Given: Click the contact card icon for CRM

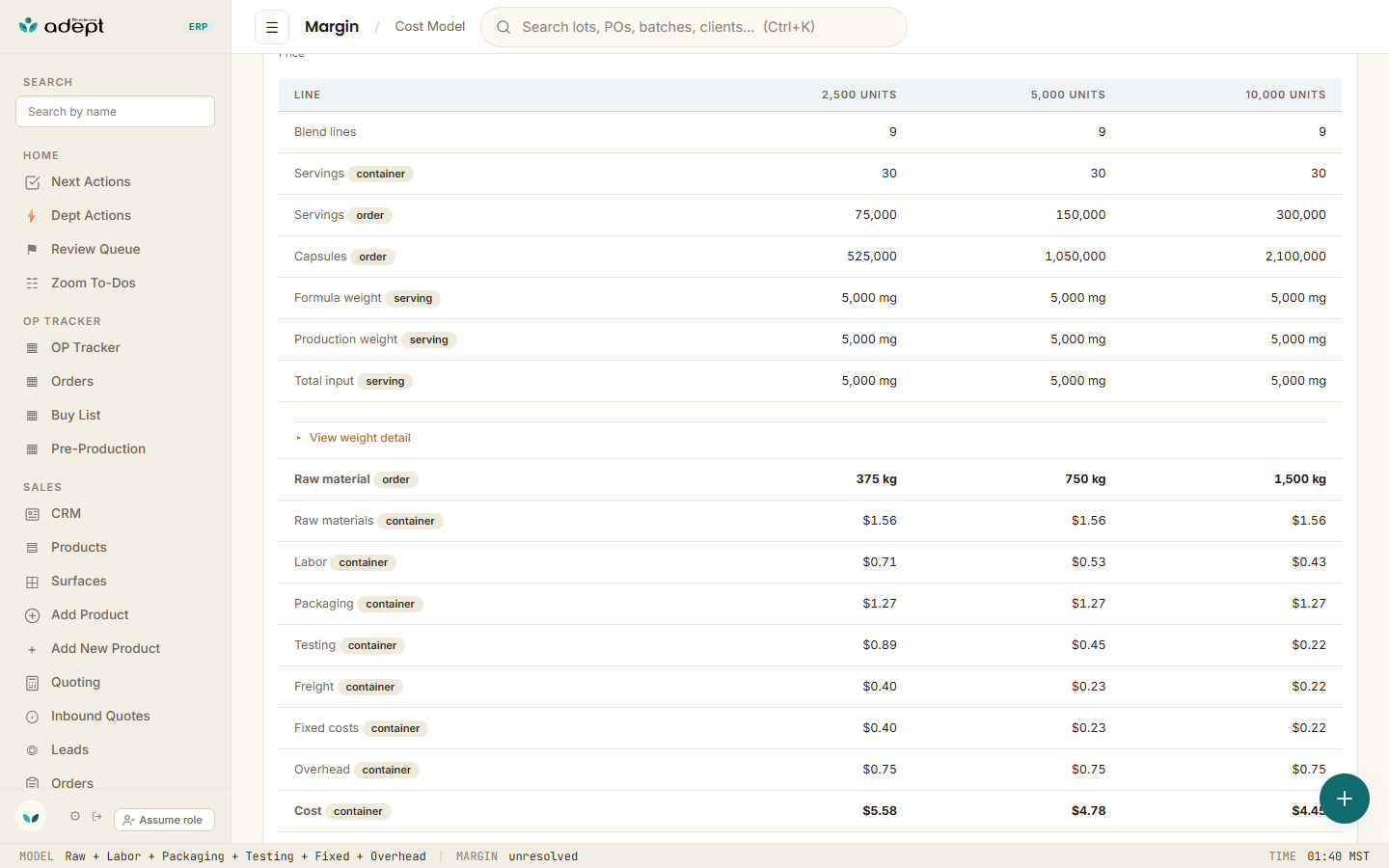Looking at the screenshot, I should 32,514.
